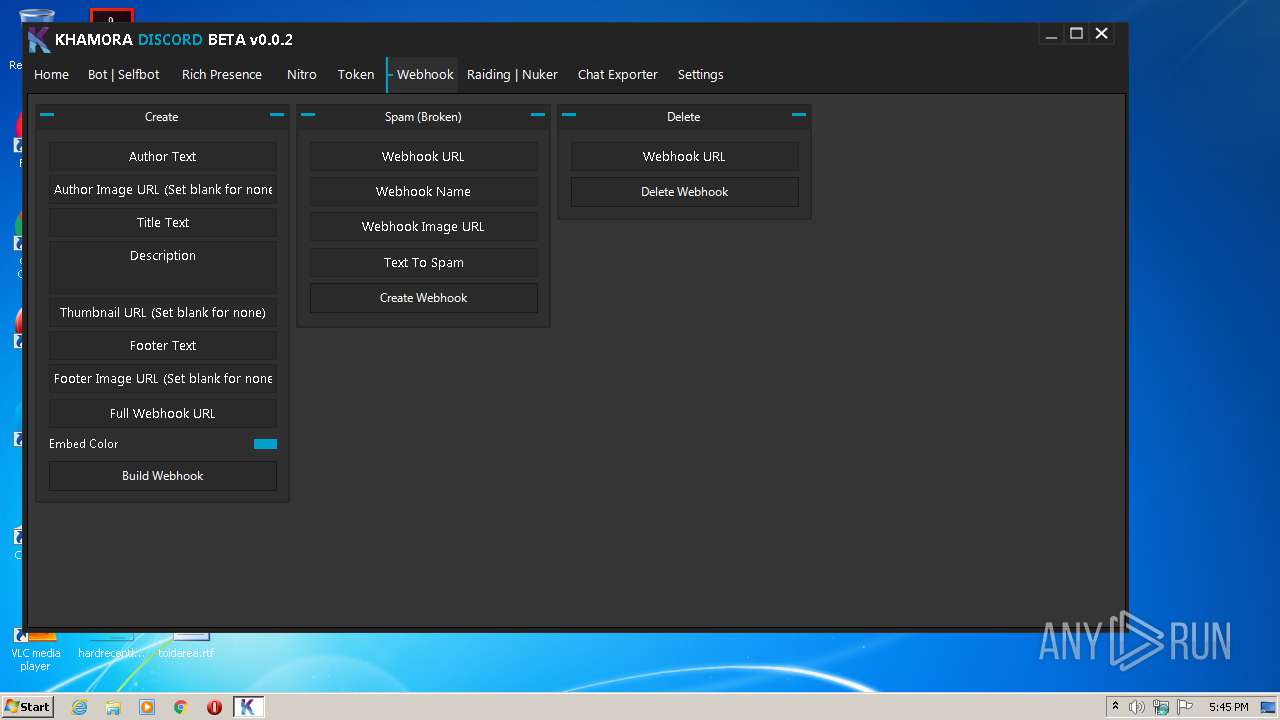Minimize the Khamora window
1280x720 pixels.
1051,34
